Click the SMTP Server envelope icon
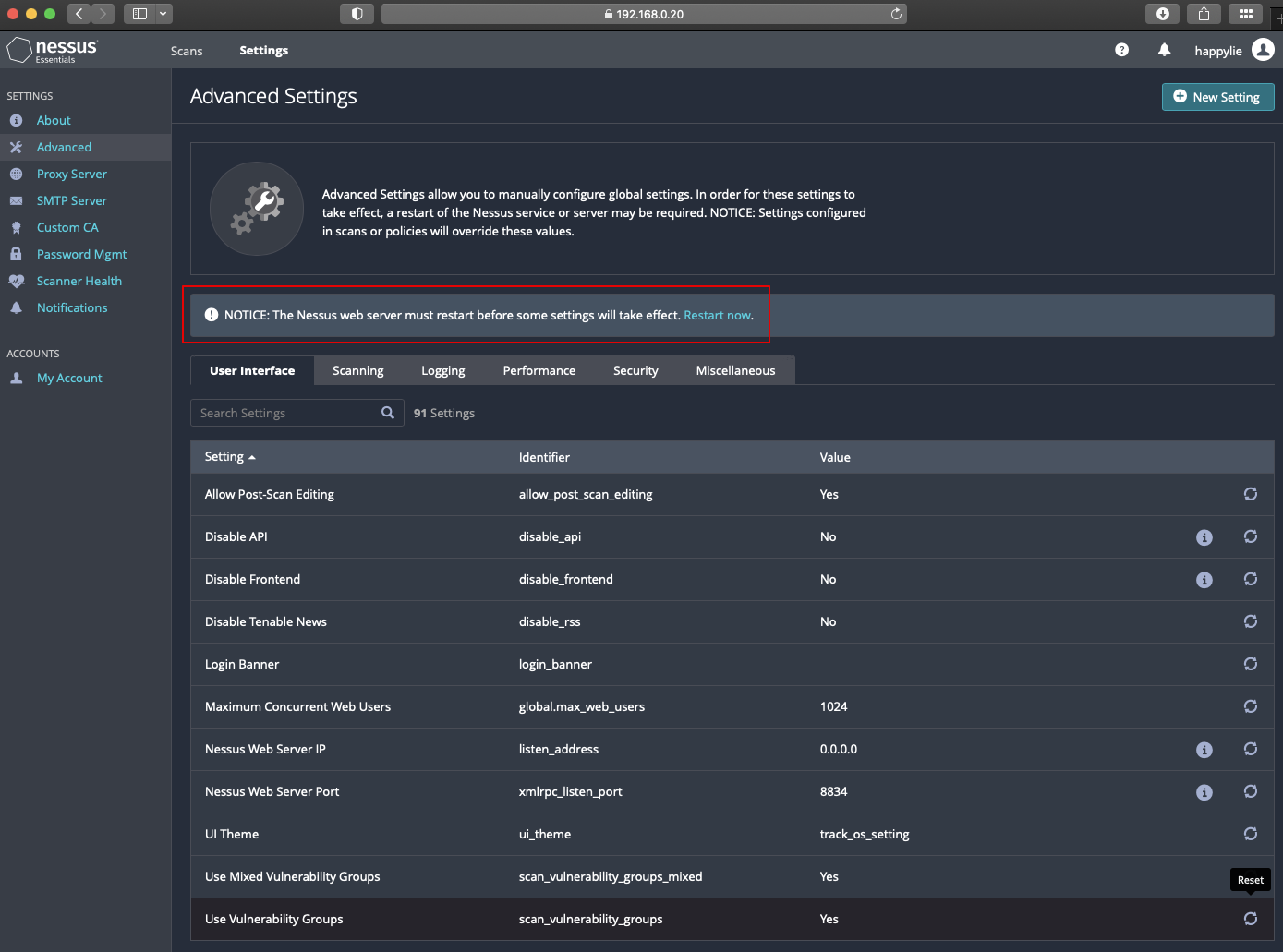Image resolution: width=1283 pixels, height=952 pixels. click(16, 201)
